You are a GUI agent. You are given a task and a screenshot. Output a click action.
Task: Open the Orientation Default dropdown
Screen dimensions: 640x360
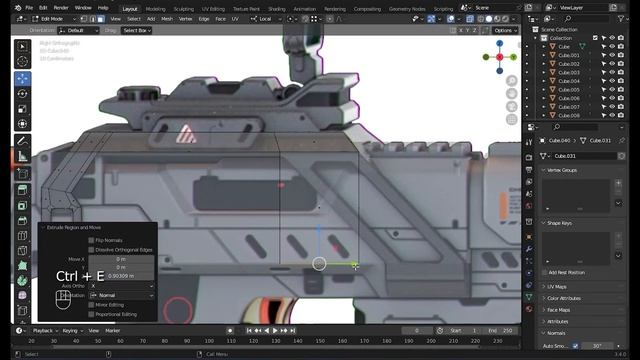click(x=78, y=30)
